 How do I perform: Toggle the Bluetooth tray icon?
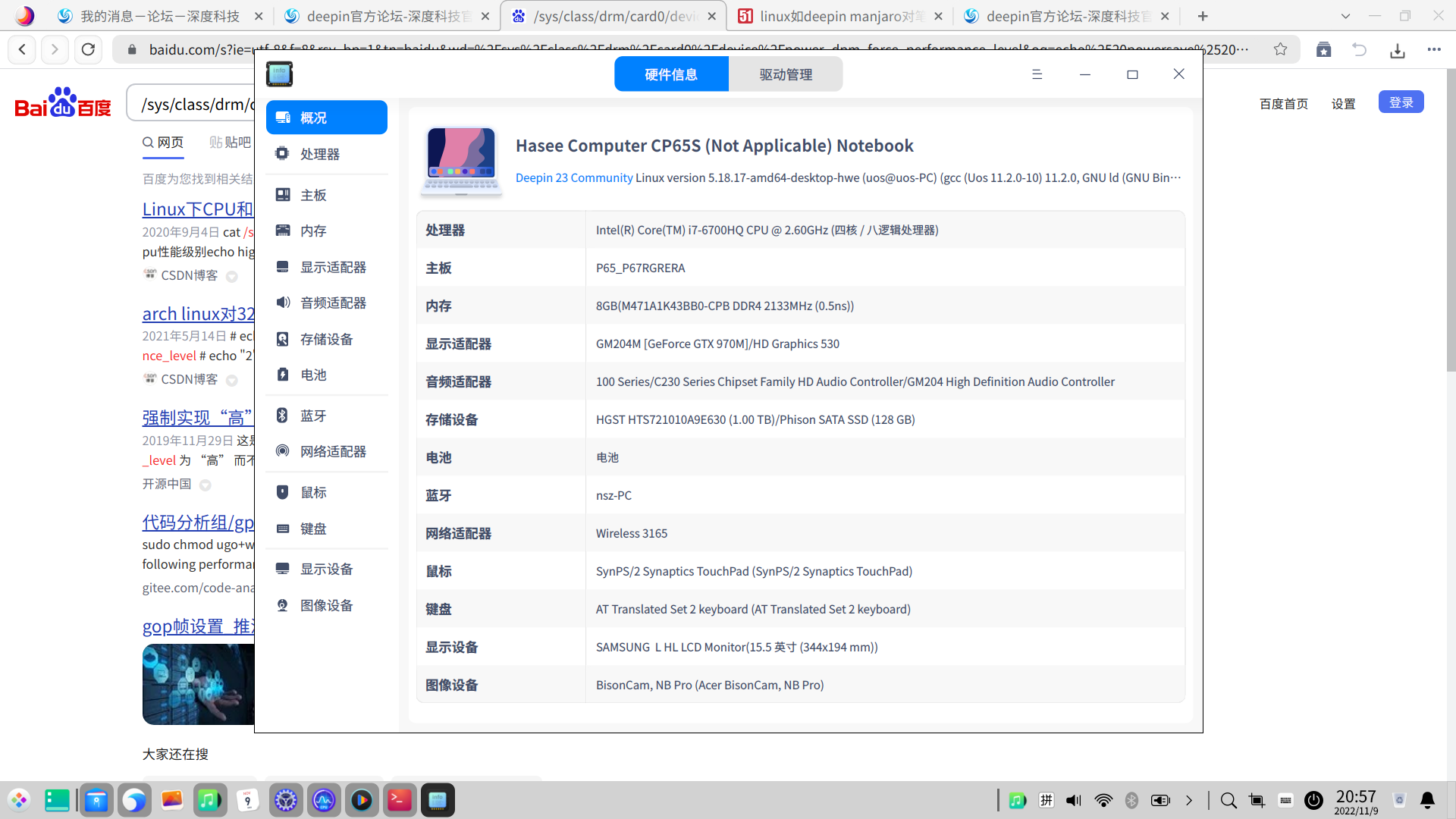[1131, 800]
